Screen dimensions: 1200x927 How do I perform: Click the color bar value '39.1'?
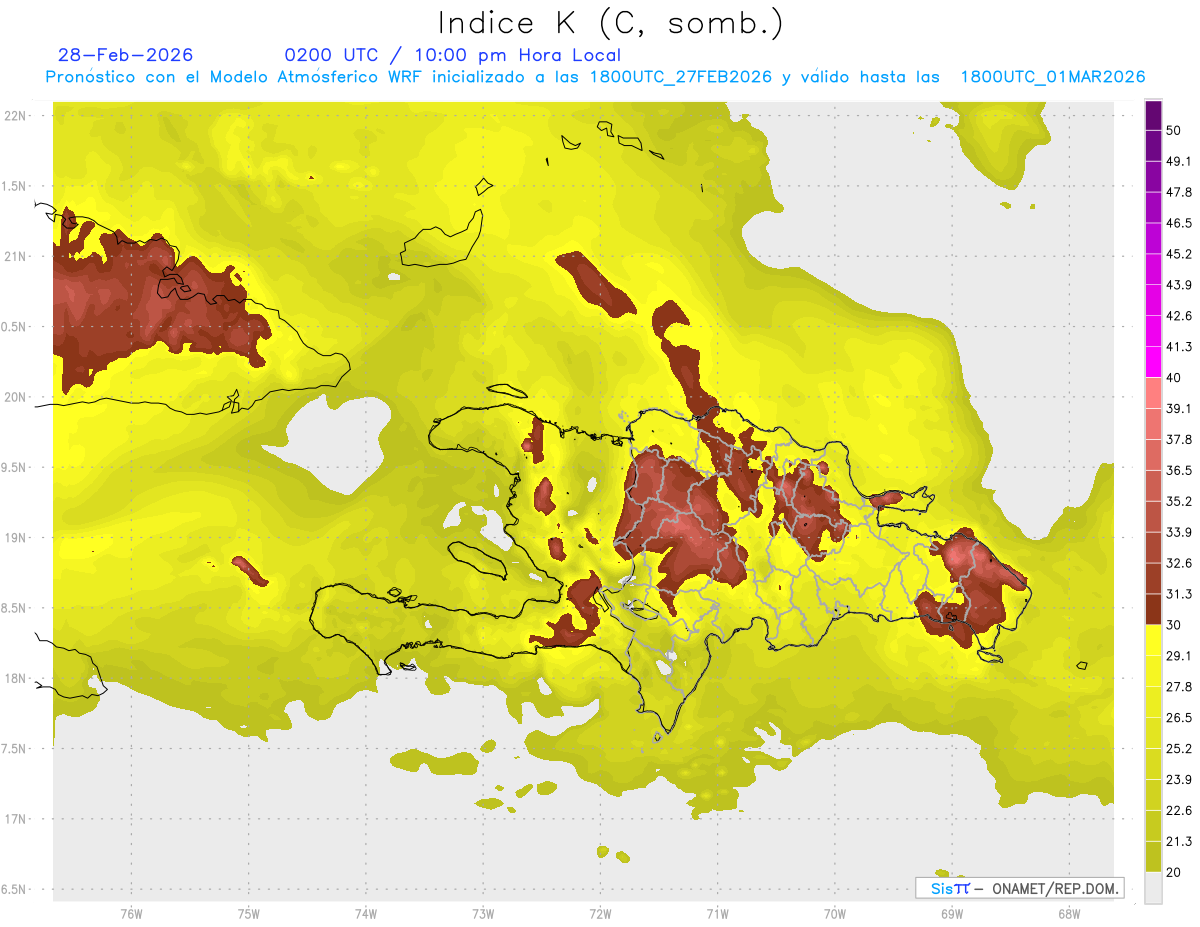pos(1179,408)
